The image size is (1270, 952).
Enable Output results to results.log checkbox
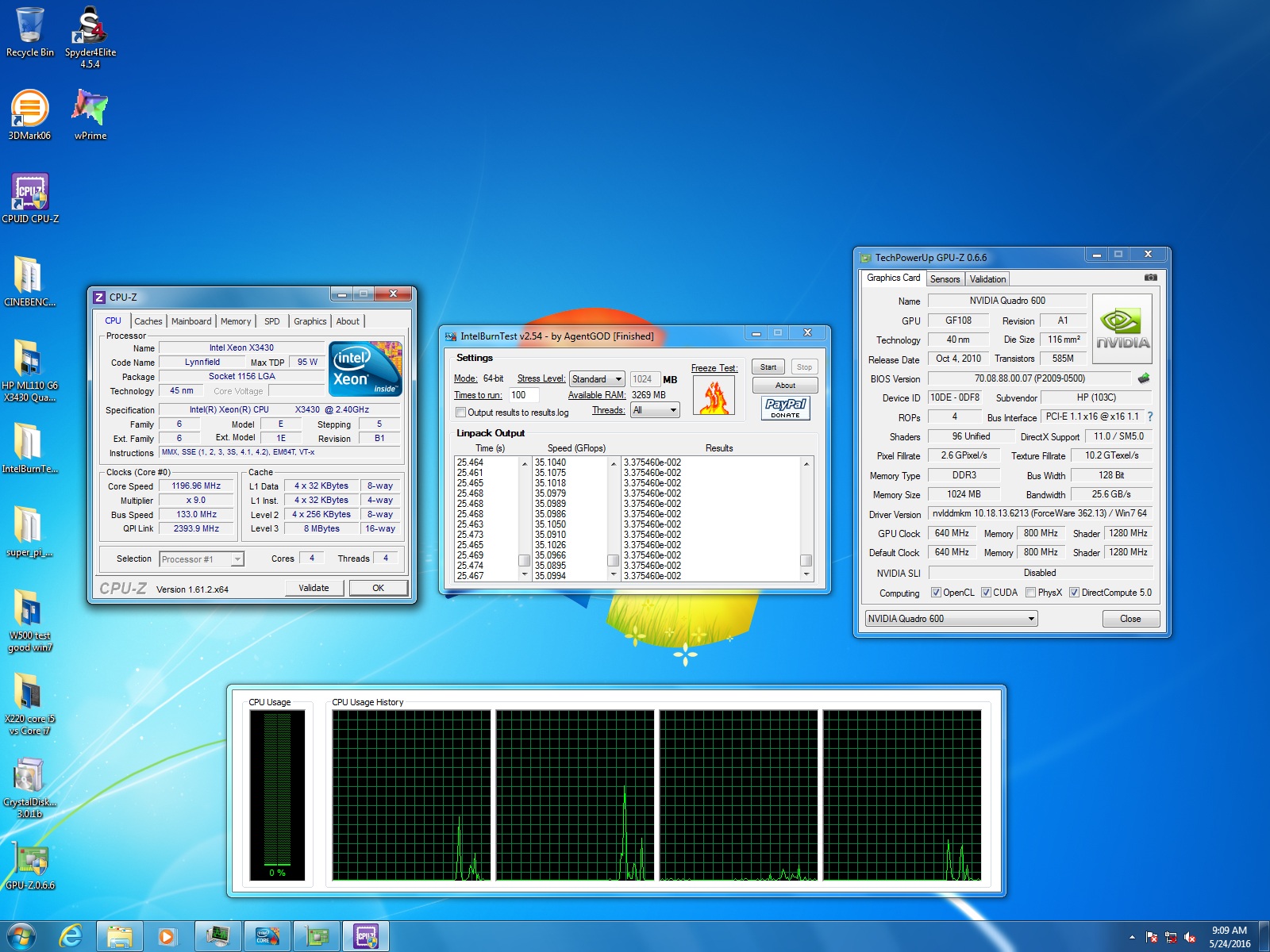[x=460, y=413]
